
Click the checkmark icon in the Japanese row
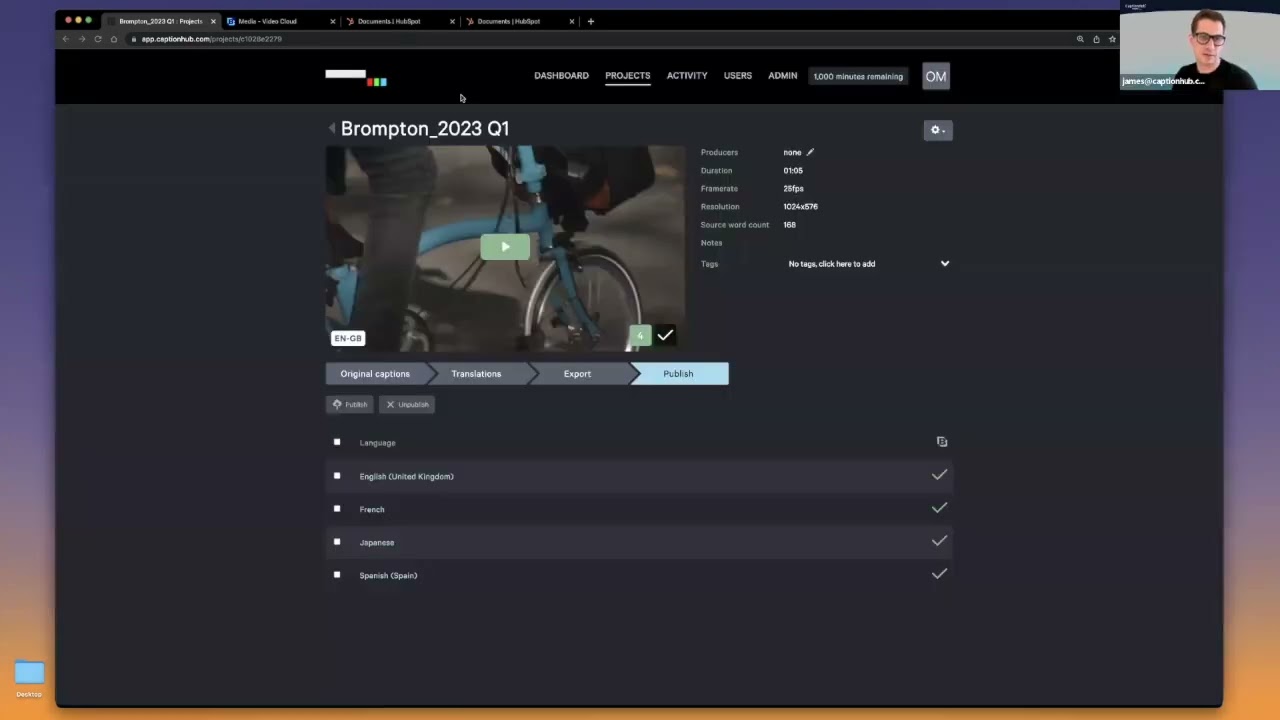coord(939,541)
